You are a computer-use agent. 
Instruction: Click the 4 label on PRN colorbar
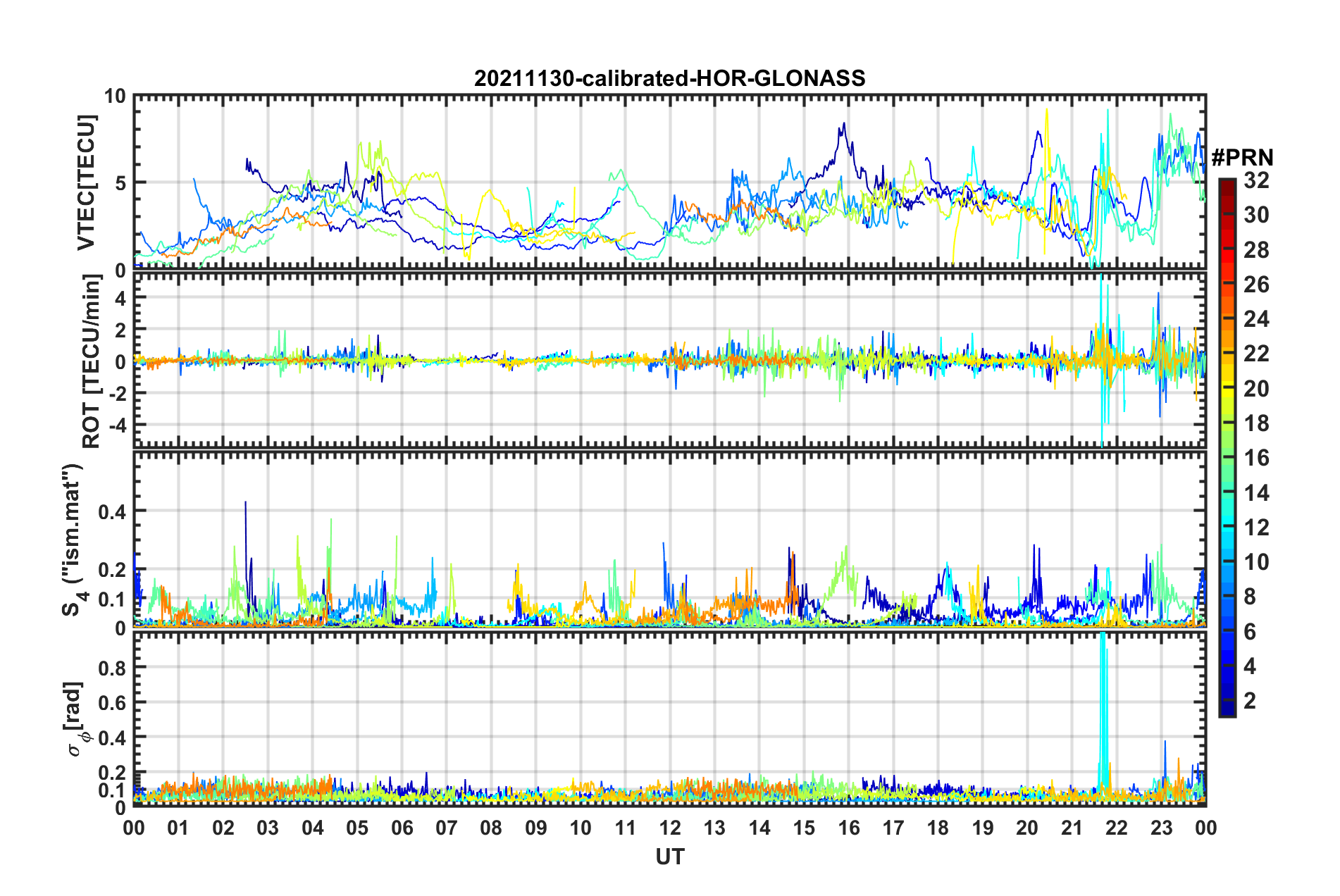(x=1250, y=666)
